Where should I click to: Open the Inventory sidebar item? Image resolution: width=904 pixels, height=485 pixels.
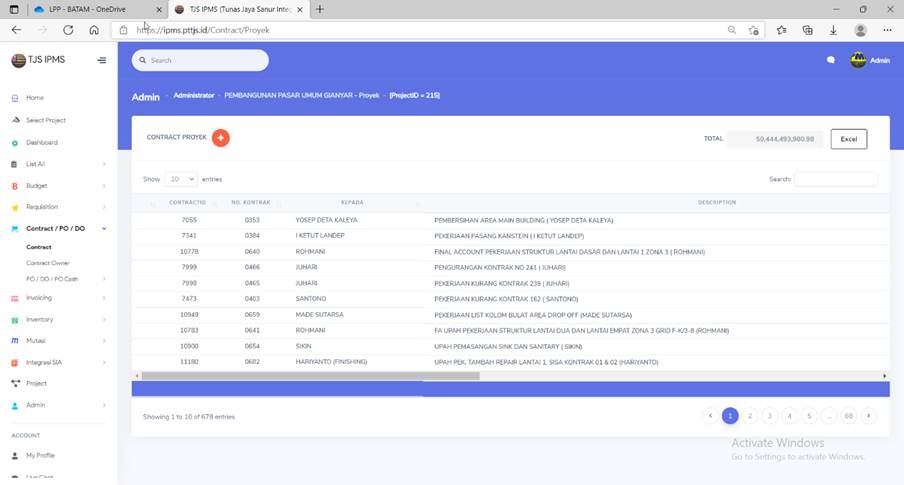(40, 319)
